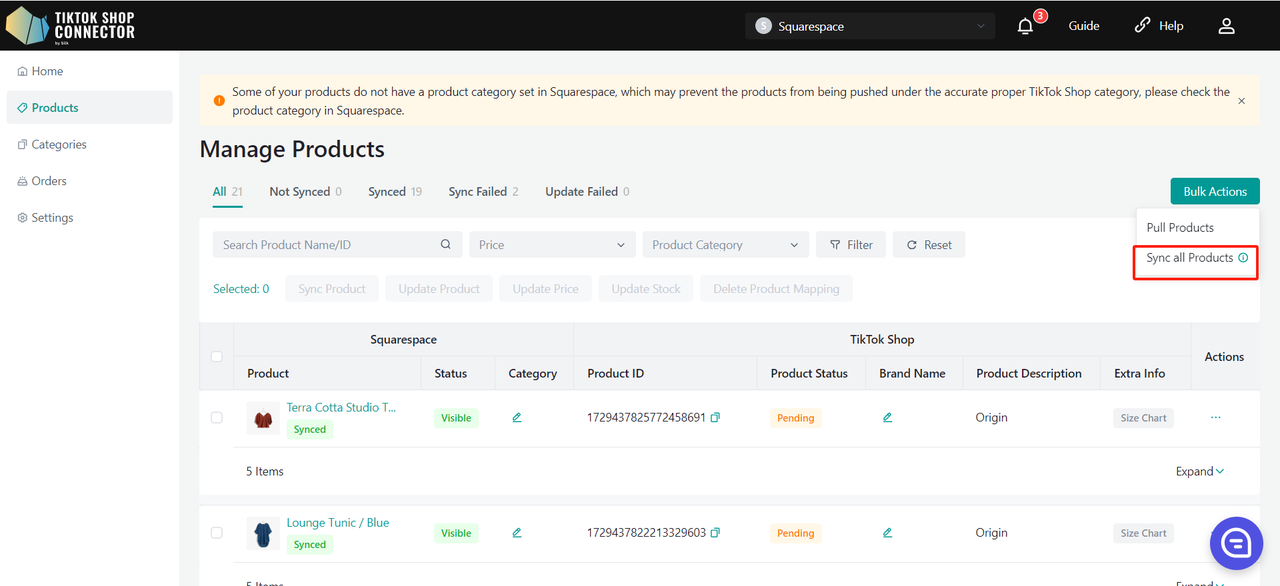The height and width of the screenshot is (586, 1280).
Task: Tick the checkbox for Lounge Tunic / Blue row
Action: click(217, 533)
